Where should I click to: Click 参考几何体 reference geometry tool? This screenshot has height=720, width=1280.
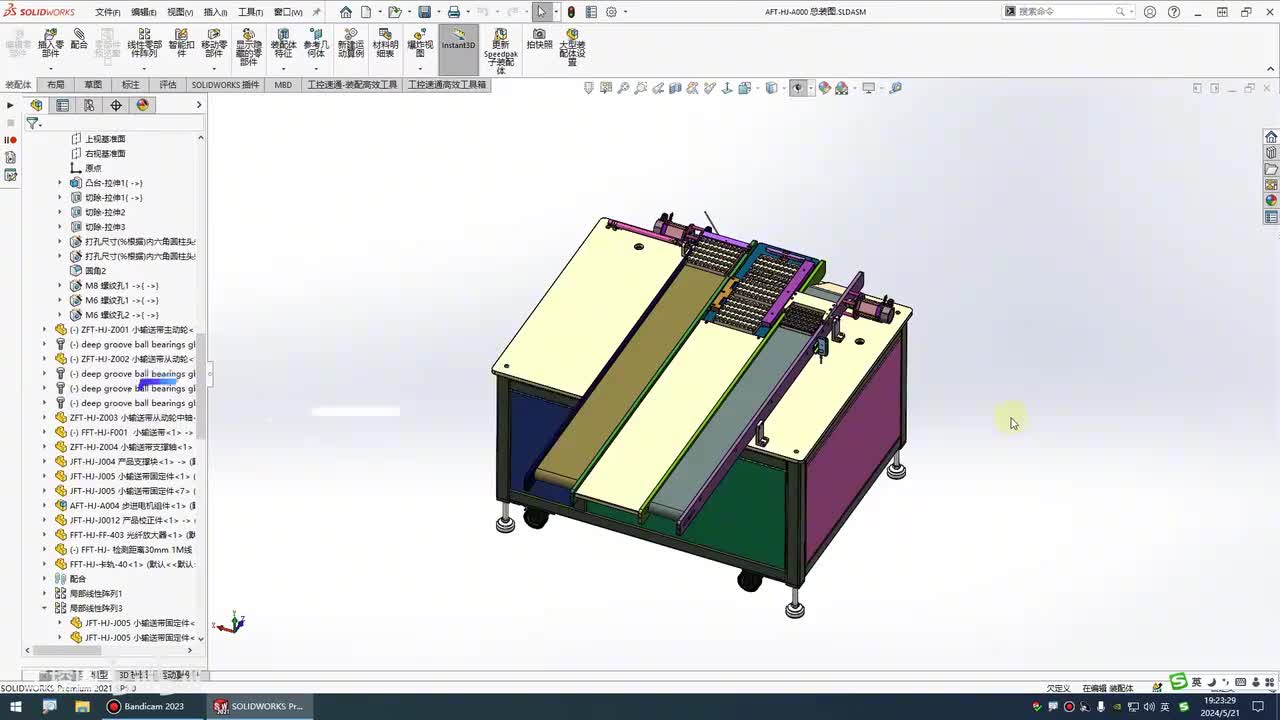(316, 44)
